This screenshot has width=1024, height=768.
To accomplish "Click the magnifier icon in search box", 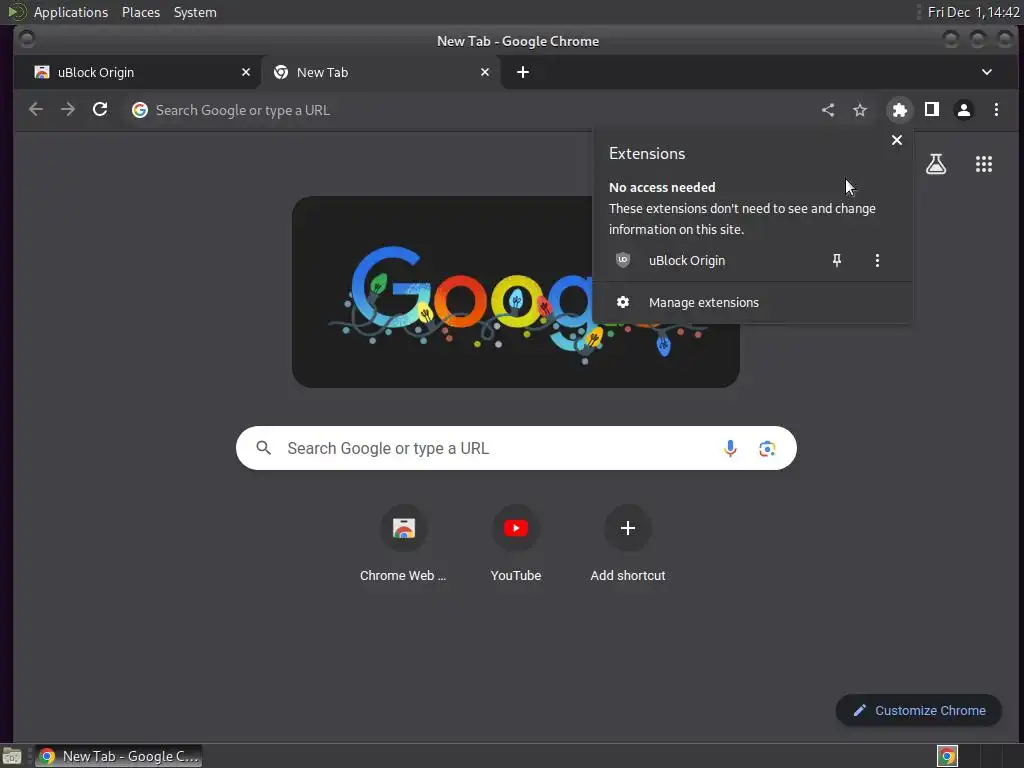I will coord(263,448).
